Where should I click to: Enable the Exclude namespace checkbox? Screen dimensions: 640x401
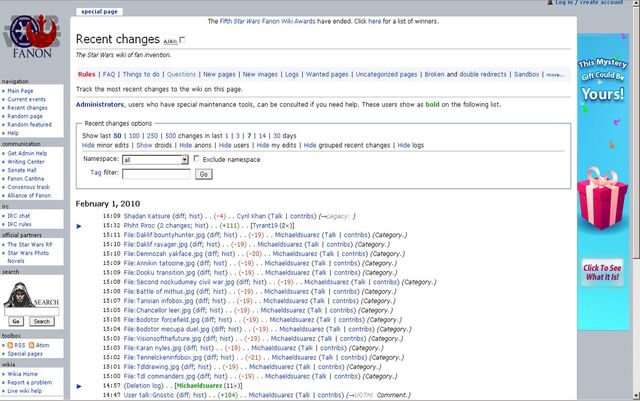point(196,159)
